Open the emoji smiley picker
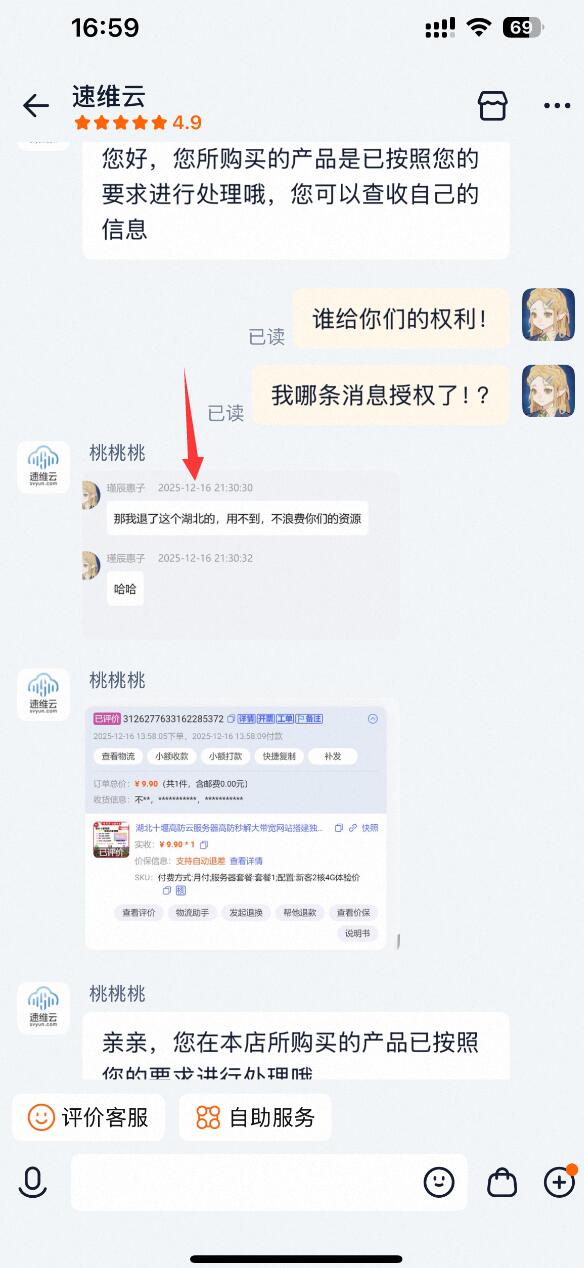 [x=439, y=1182]
